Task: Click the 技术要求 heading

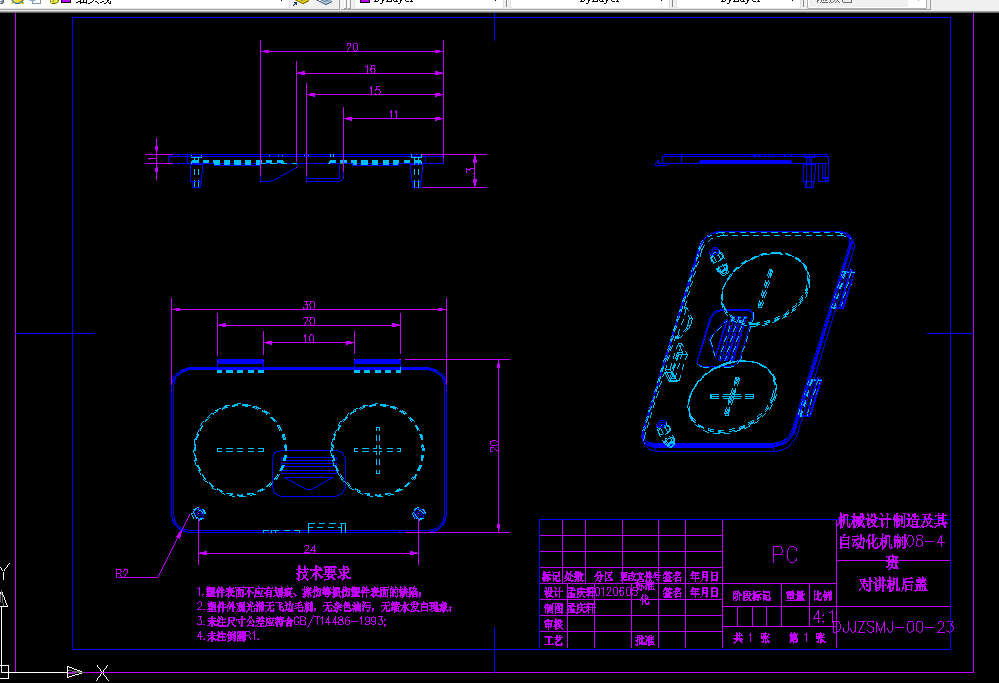Action: (324, 573)
